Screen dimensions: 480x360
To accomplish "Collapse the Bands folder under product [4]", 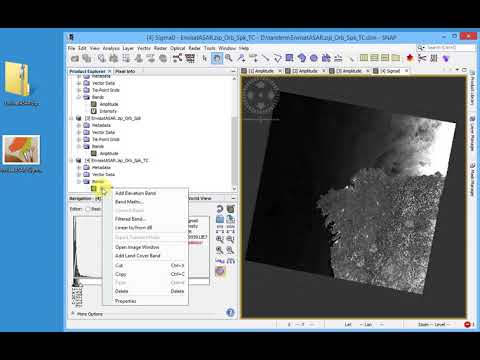I will coord(79,181).
